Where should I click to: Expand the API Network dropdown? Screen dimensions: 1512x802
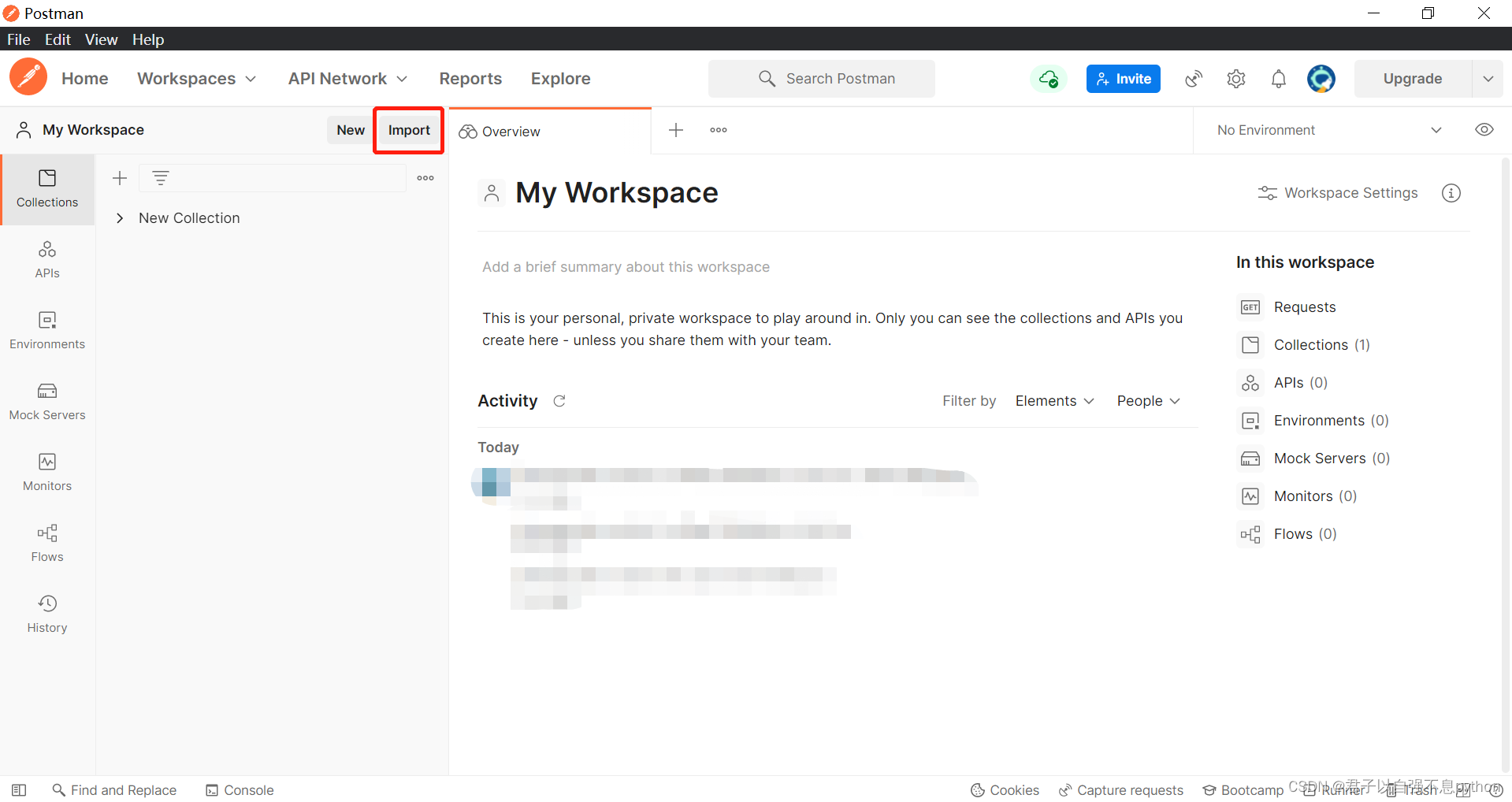pyautogui.click(x=348, y=79)
